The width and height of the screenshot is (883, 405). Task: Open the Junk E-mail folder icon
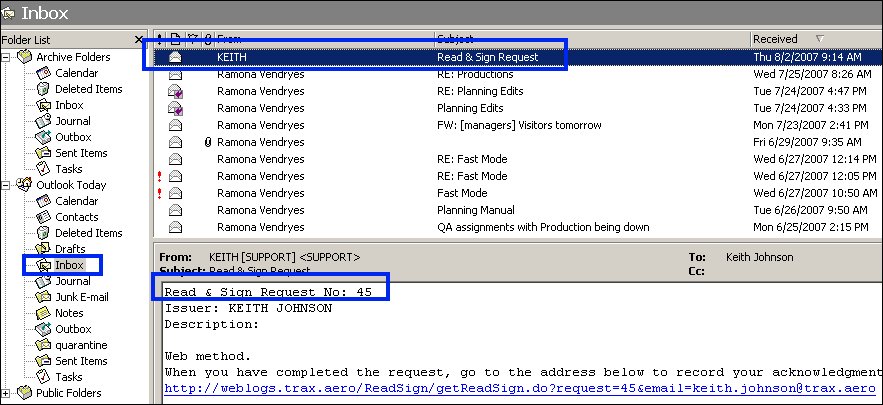click(x=43, y=297)
